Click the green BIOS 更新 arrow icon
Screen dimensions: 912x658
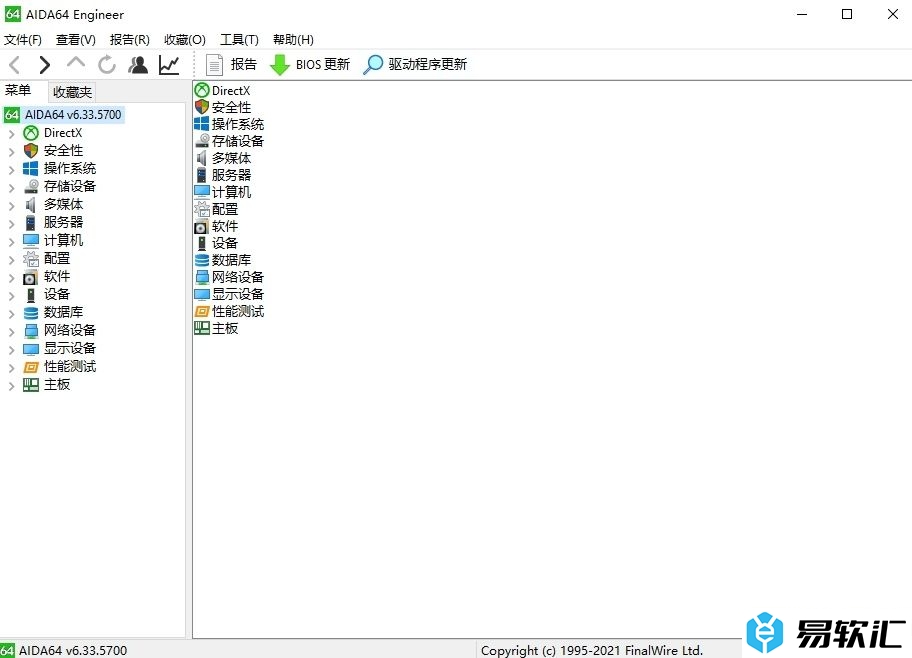tap(280, 65)
